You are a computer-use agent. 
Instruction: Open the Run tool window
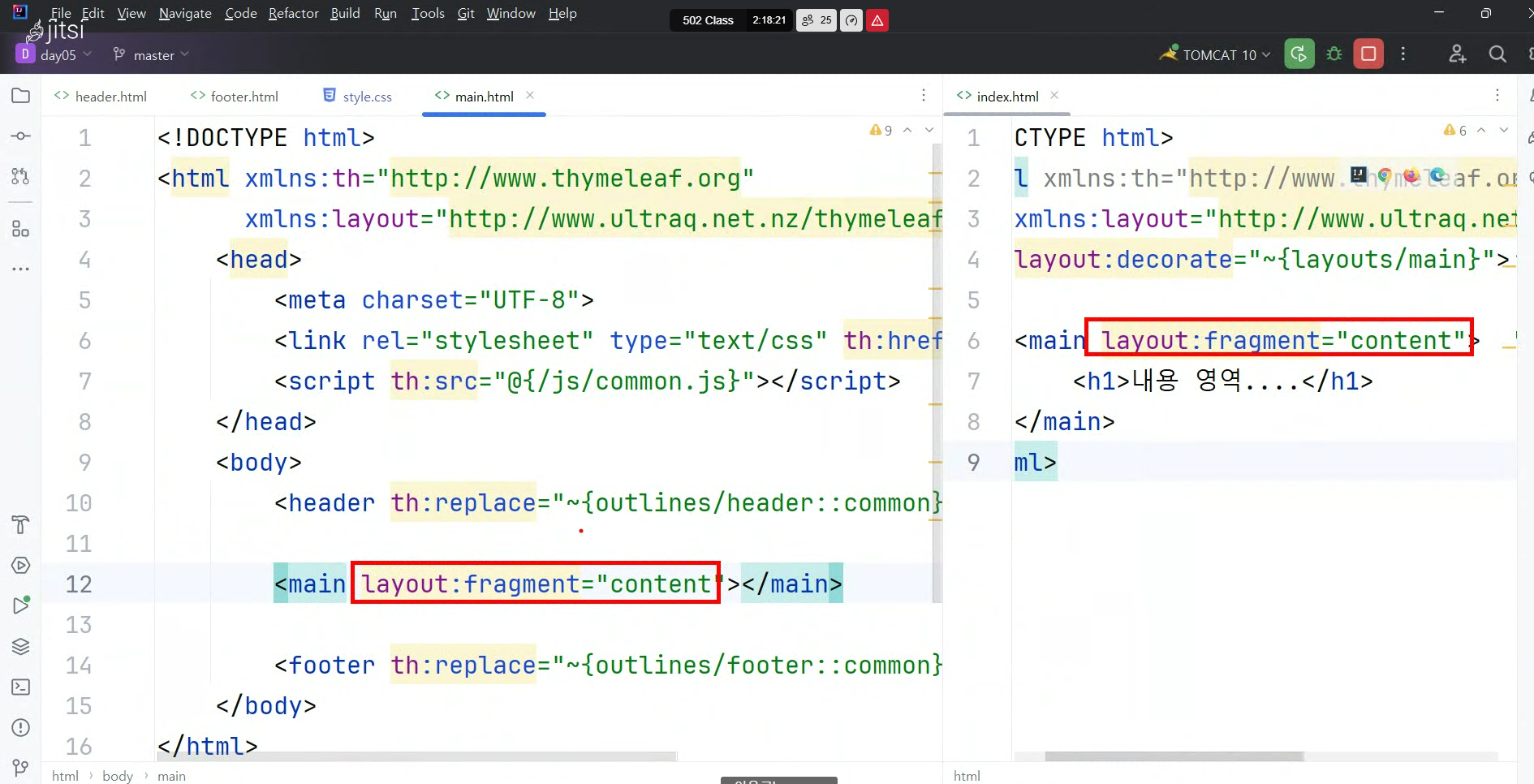click(x=21, y=605)
